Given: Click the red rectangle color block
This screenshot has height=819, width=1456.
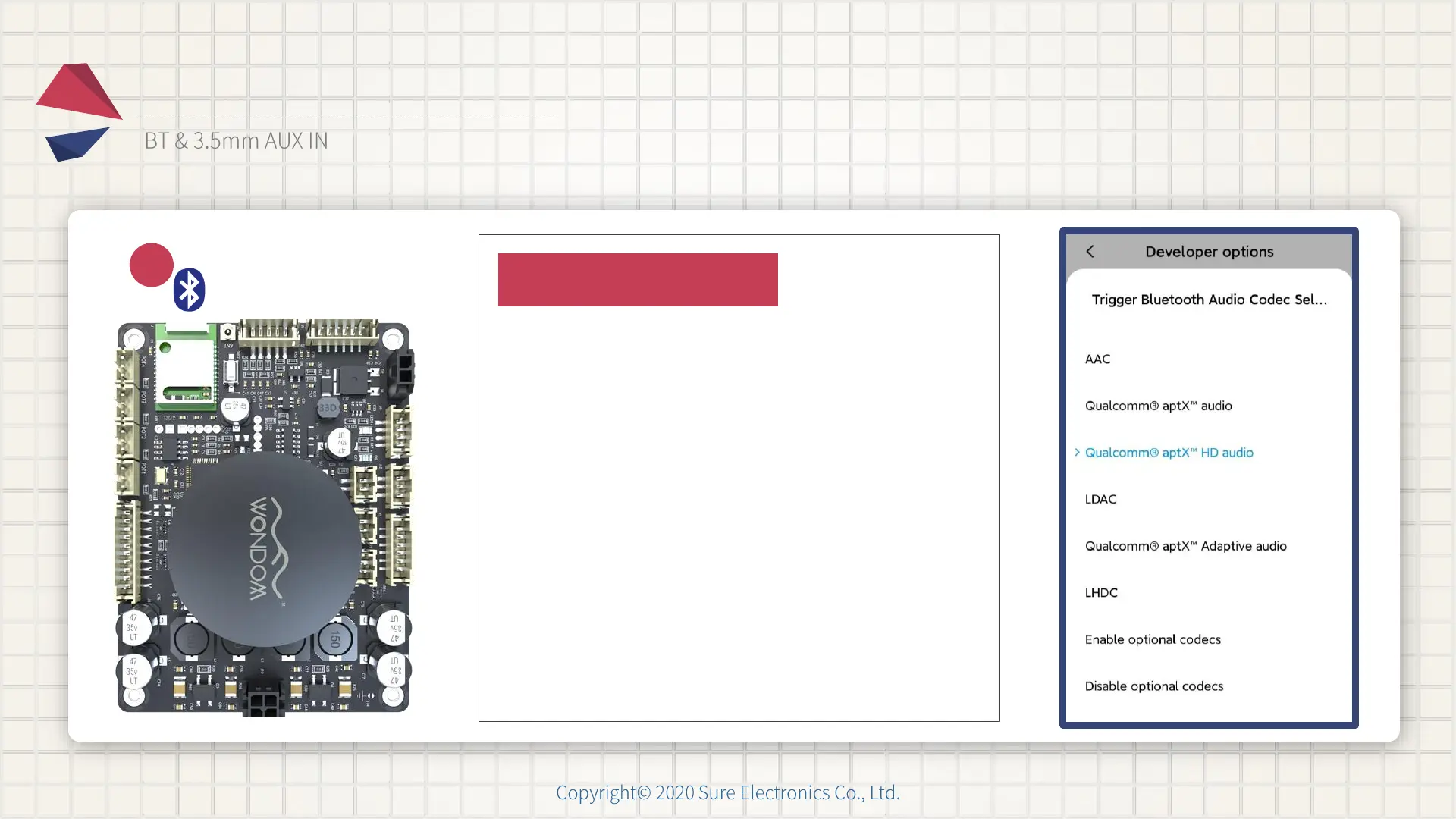Looking at the screenshot, I should point(638,280).
